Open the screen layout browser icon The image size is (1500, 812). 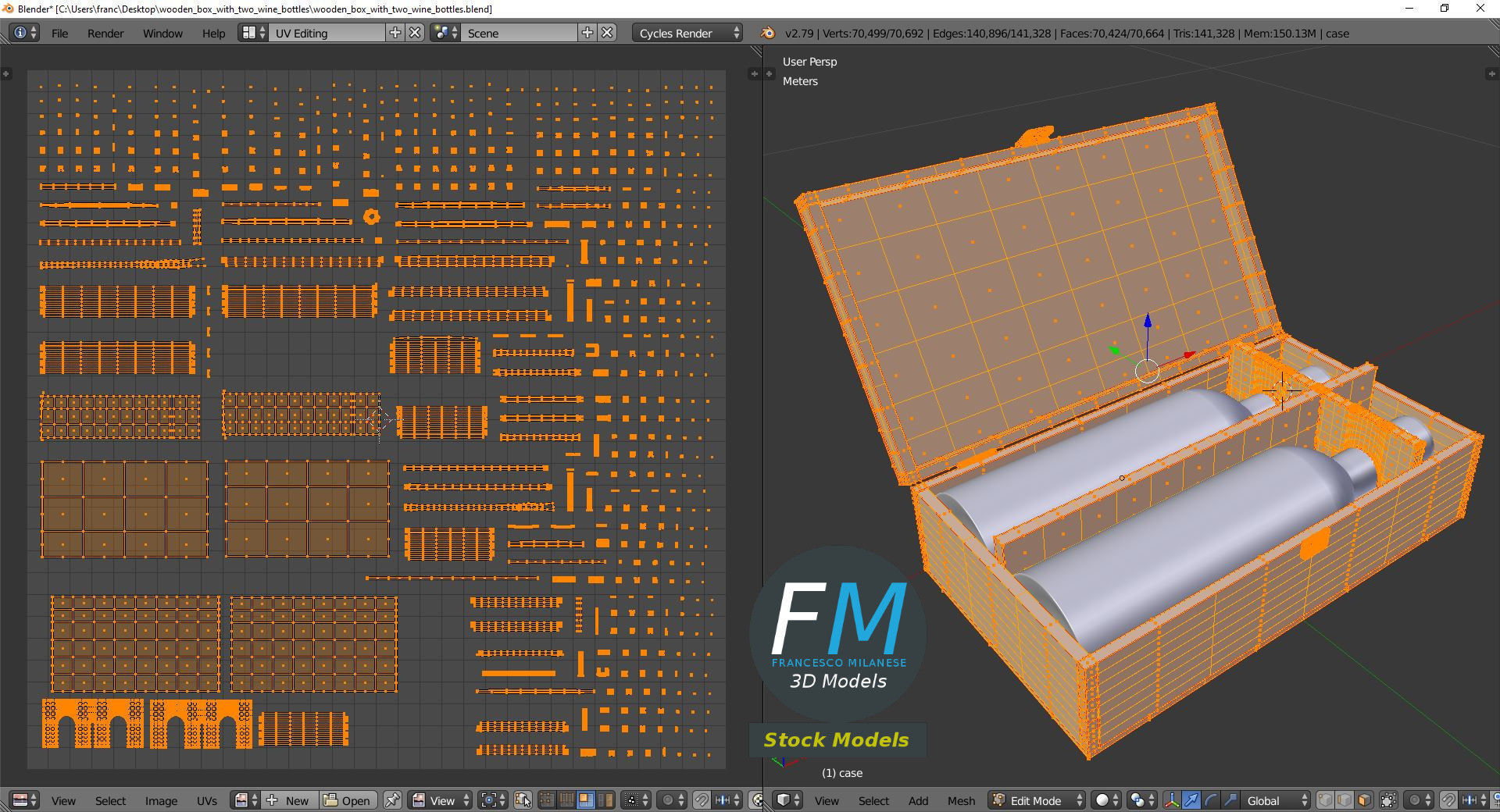point(253,33)
